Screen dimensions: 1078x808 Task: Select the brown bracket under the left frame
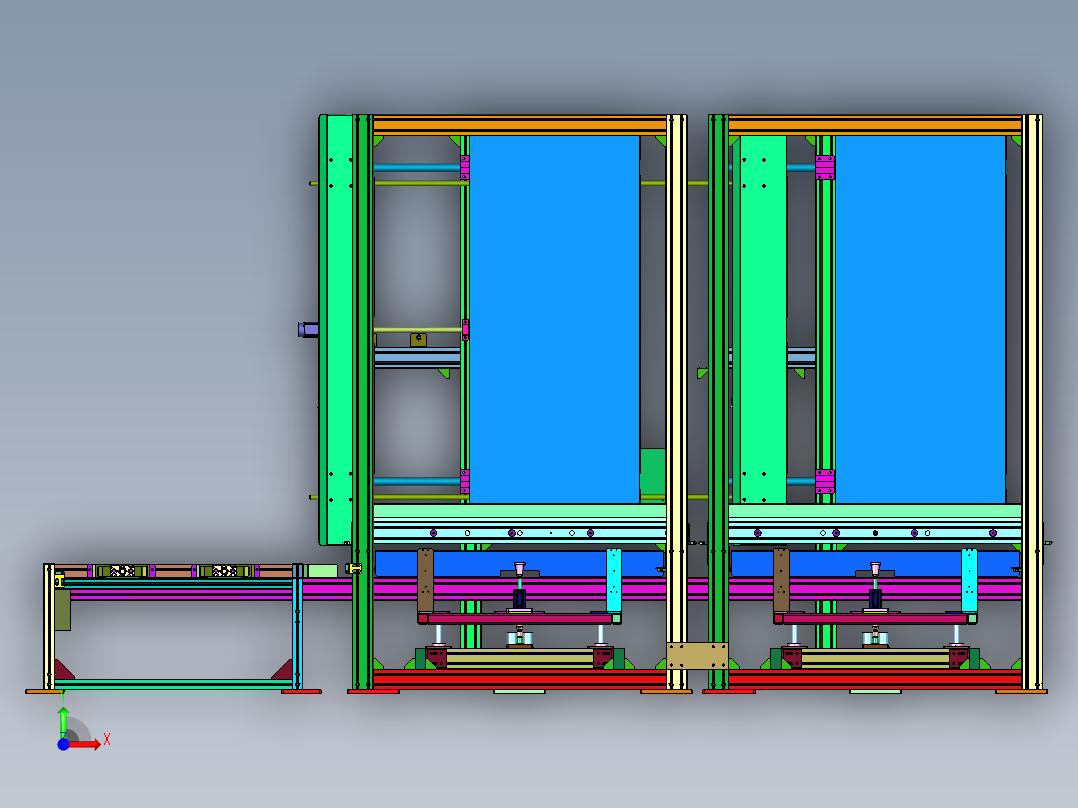point(426,580)
